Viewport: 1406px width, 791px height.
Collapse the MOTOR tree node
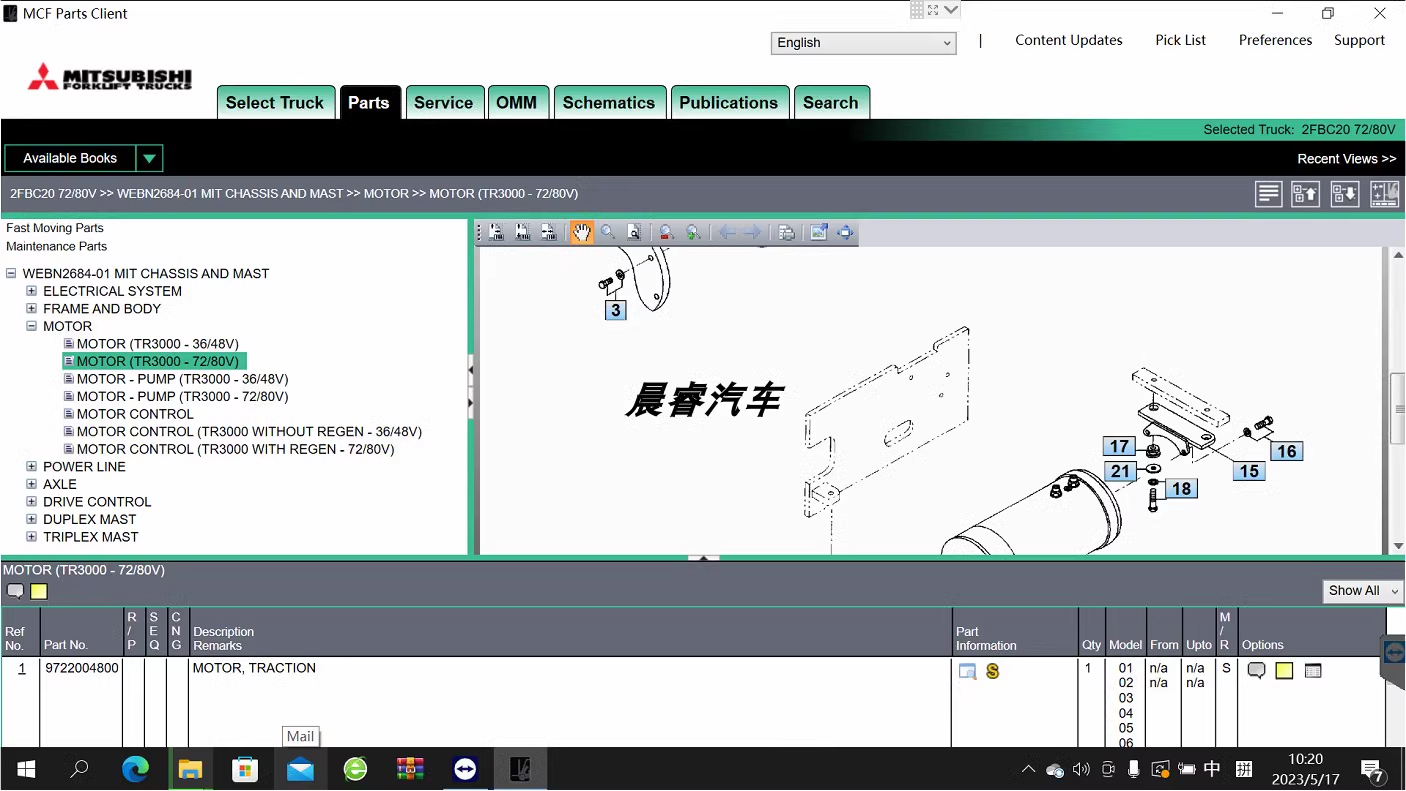(31, 326)
